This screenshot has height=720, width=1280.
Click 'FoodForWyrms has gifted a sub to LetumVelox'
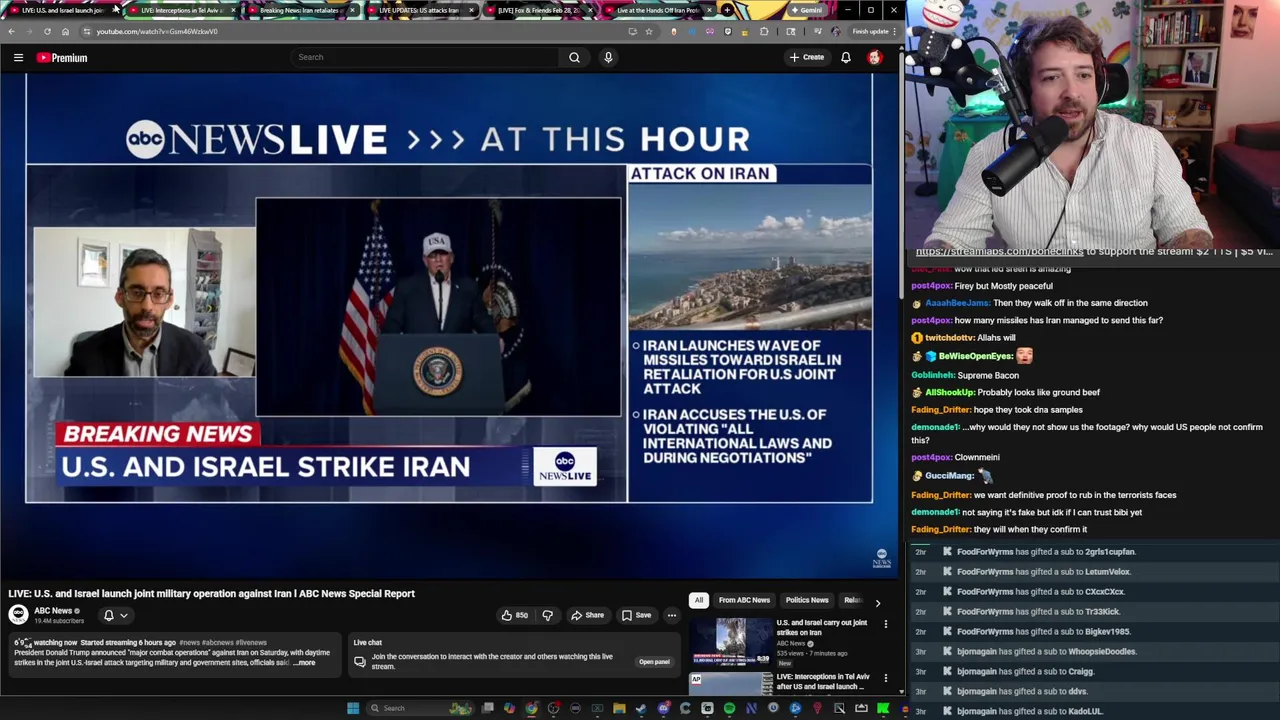pyautogui.click(x=1043, y=572)
